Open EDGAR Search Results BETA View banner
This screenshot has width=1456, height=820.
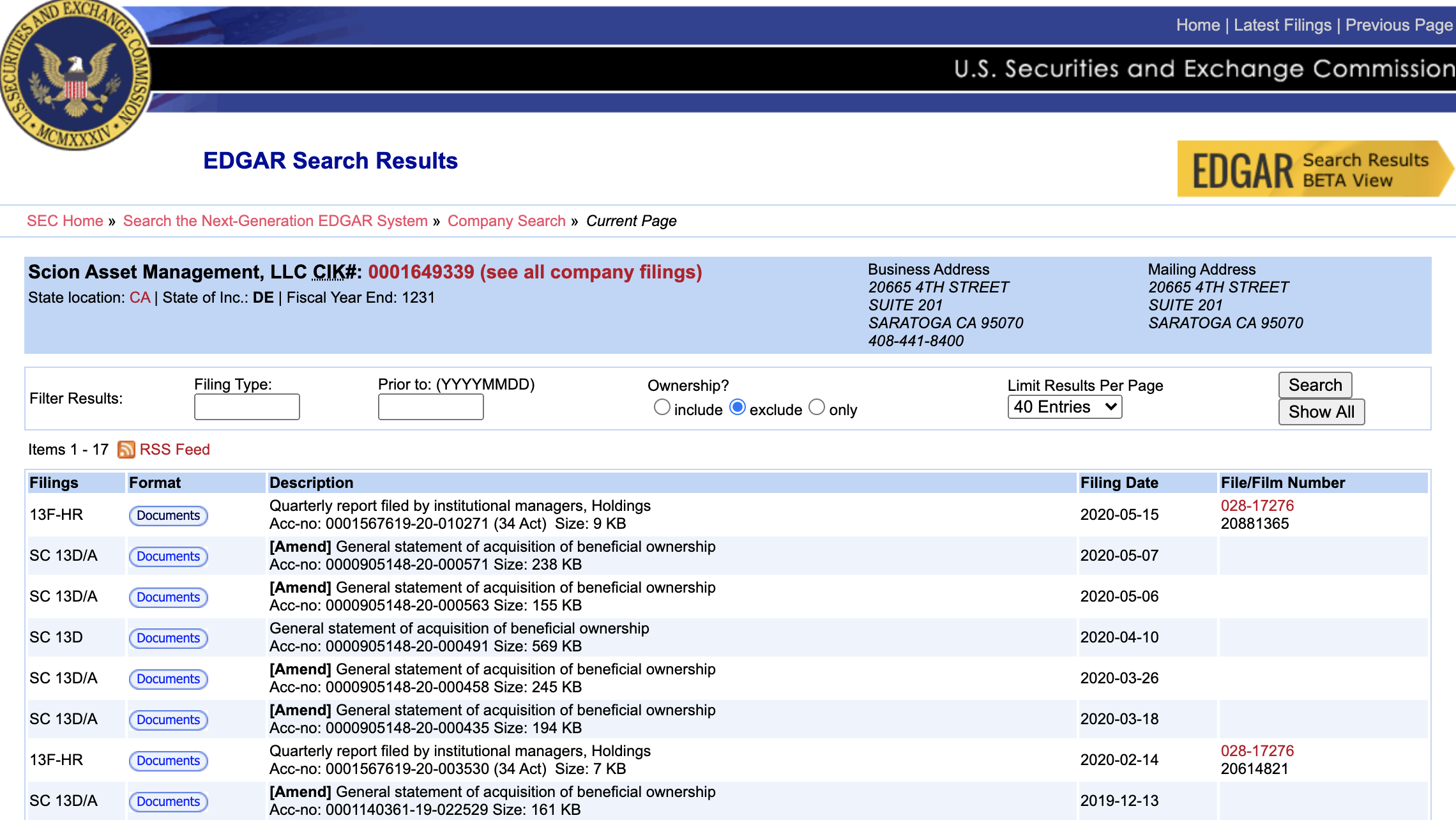pyautogui.click(x=1315, y=169)
